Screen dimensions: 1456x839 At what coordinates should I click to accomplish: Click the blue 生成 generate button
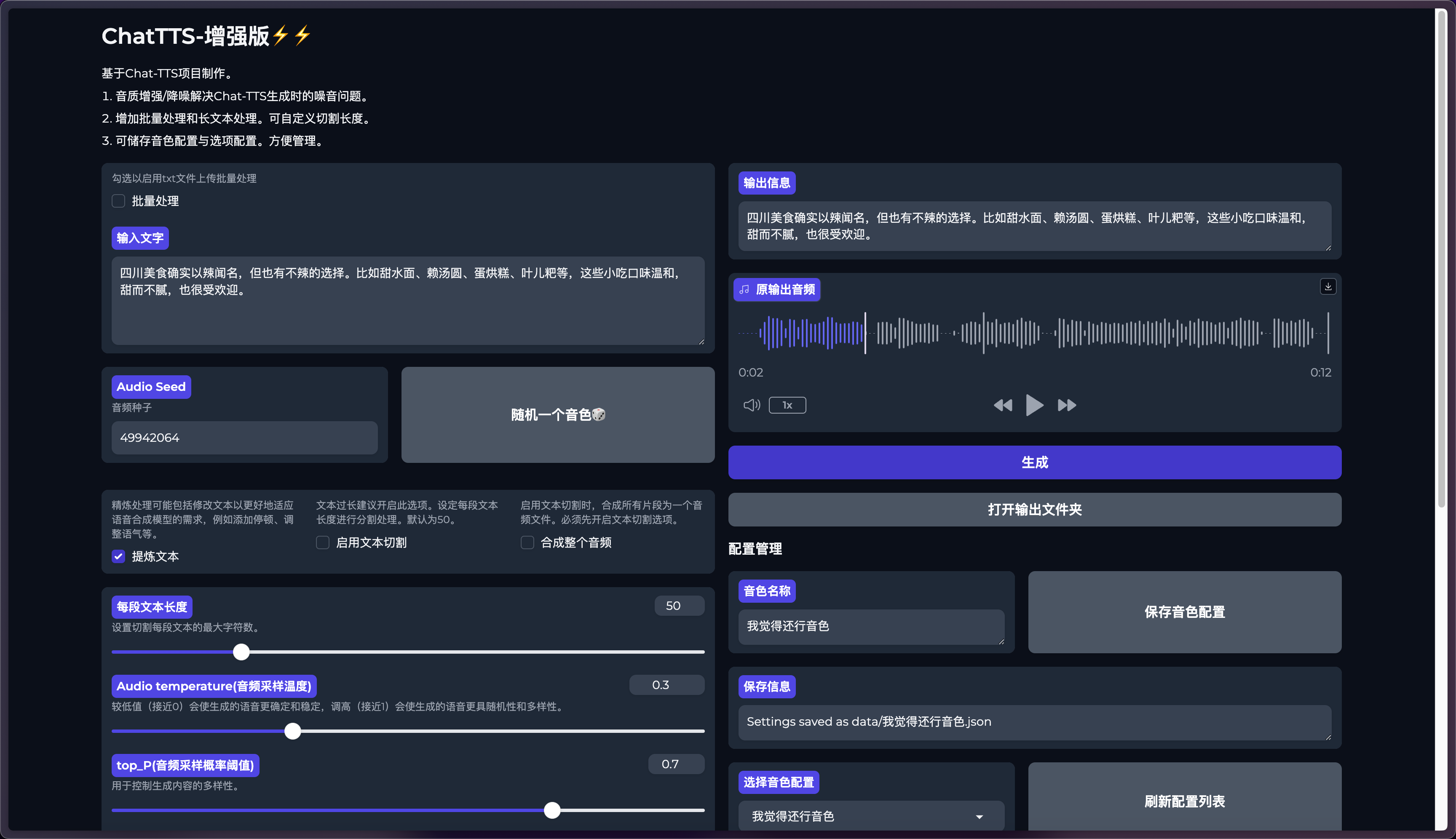point(1034,462)
